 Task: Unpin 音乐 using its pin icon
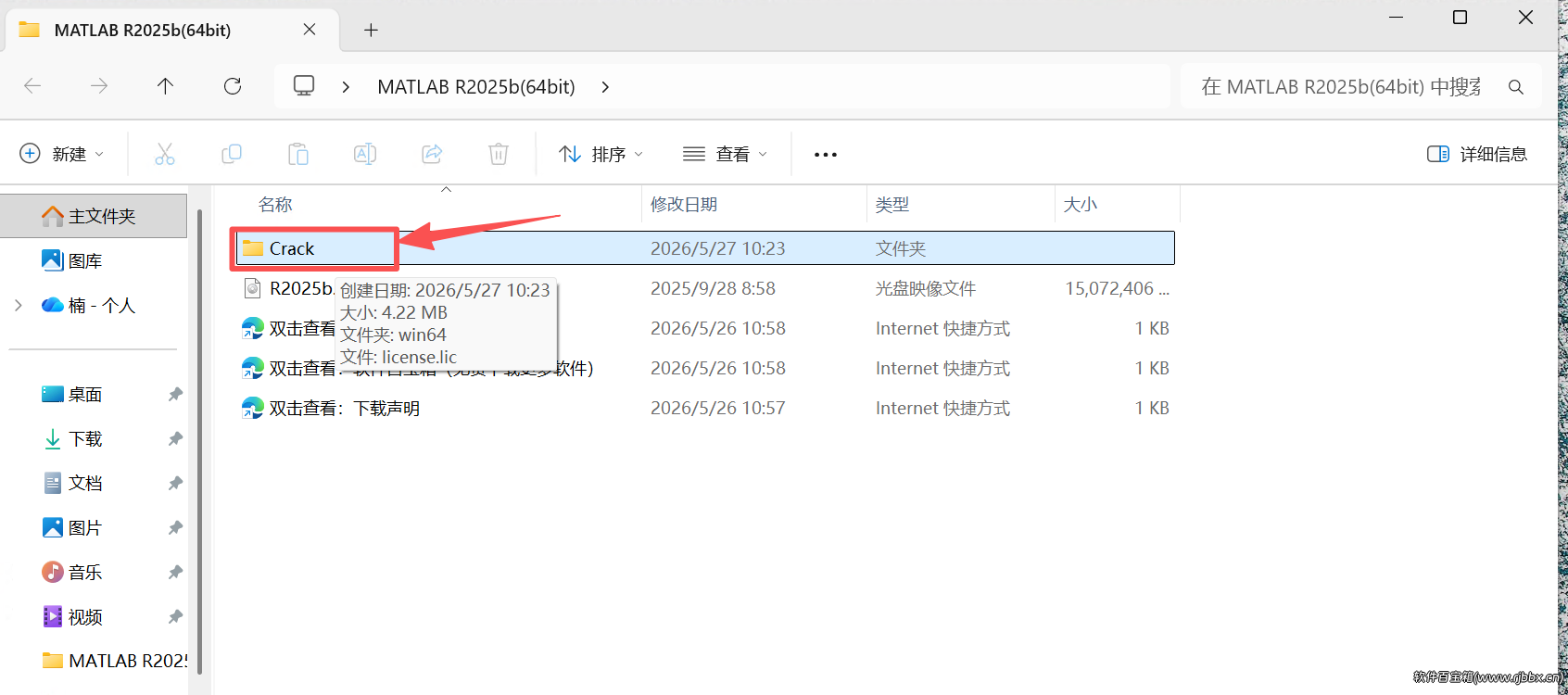pyautogui.click(x=175, y=573)
